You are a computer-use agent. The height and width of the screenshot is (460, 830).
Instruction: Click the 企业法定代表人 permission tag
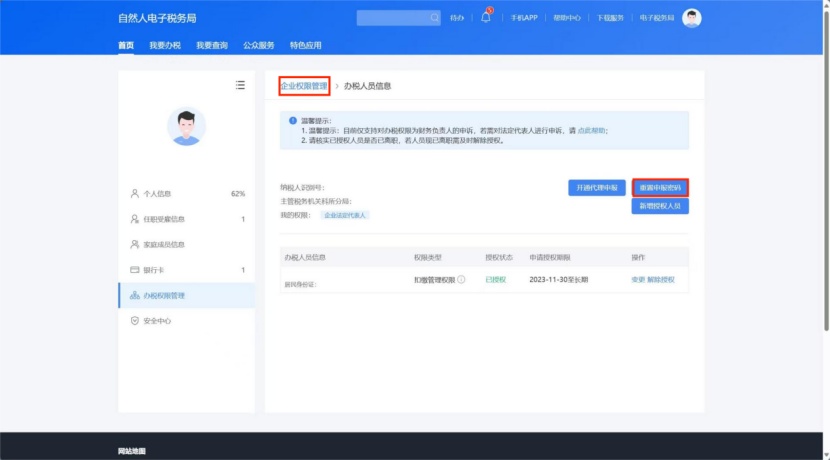[345, 215]
